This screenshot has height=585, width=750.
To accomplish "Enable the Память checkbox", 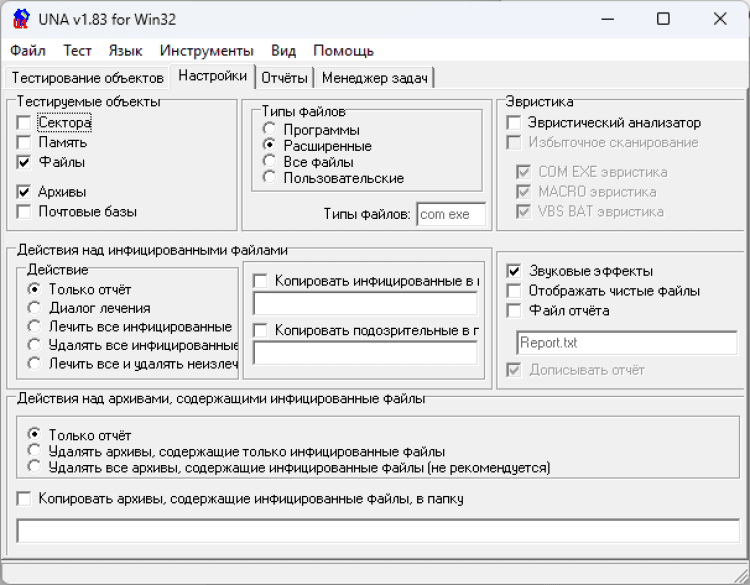I will click(x=23, y=143).
